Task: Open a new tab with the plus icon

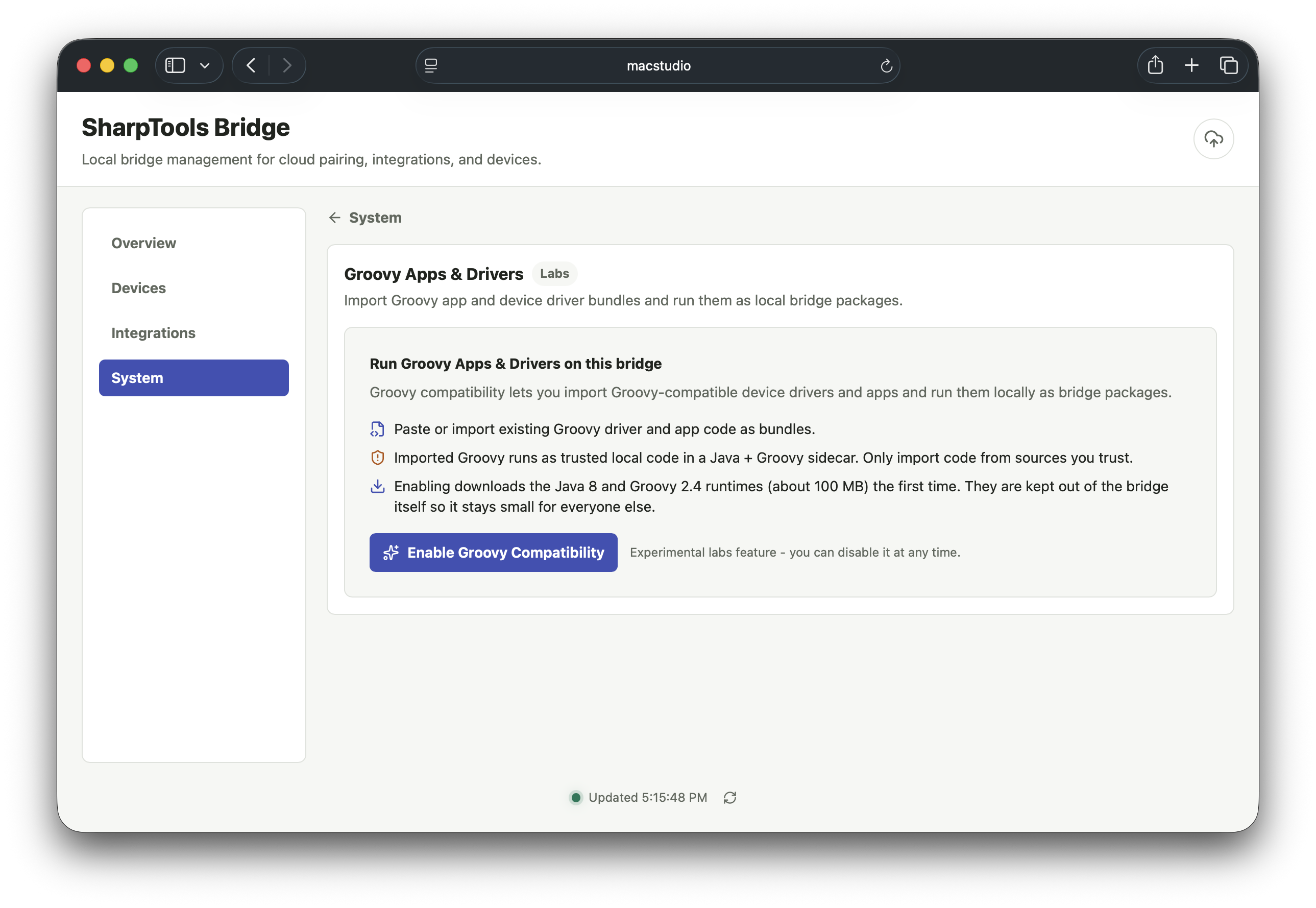Action: (1191, 65)
